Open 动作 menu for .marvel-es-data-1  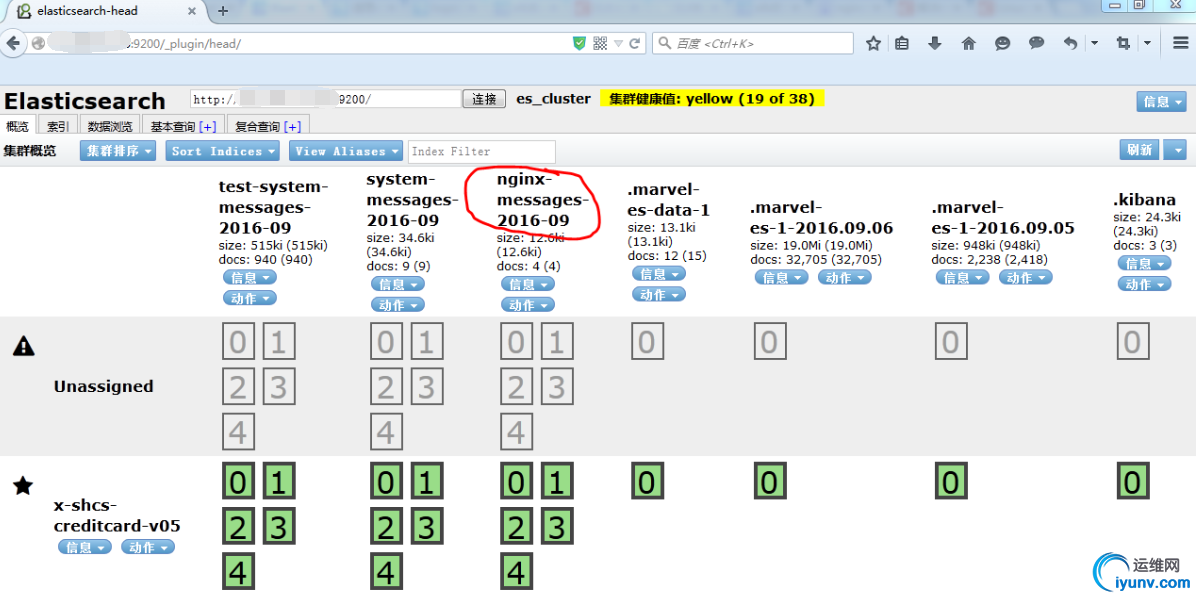659,295
